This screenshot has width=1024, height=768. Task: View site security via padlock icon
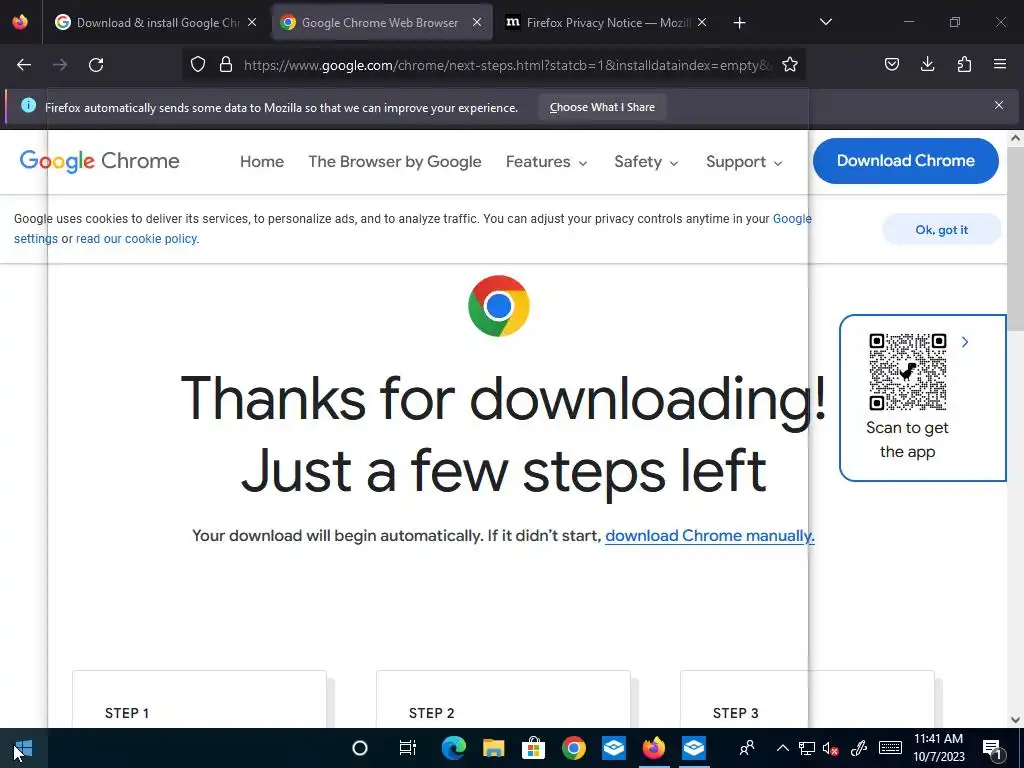(226, 64)
